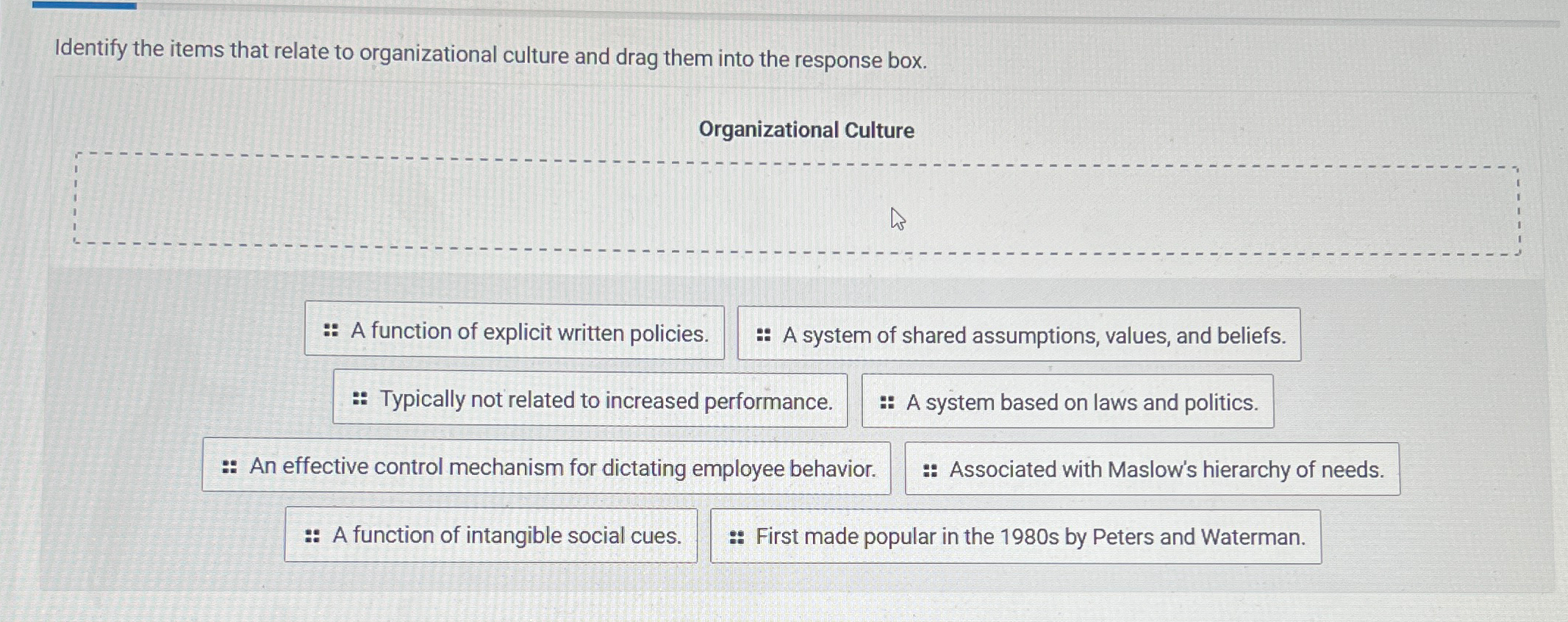Click the 'Organizational Culture' heading
This screenshot has height=622, width=1568.
click(x=806, y=130)
